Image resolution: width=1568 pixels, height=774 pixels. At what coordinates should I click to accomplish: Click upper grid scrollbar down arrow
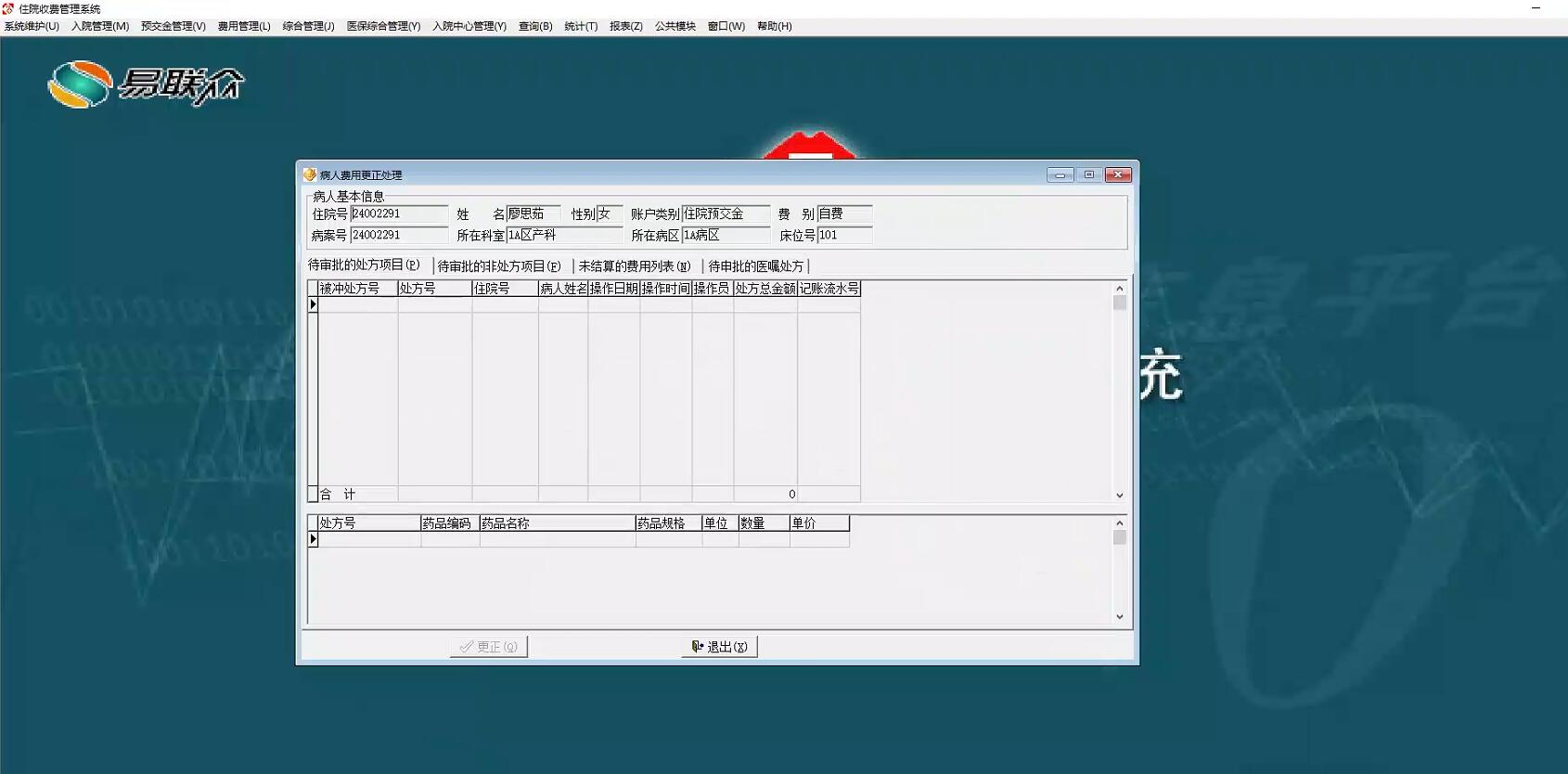point(1120,496)
